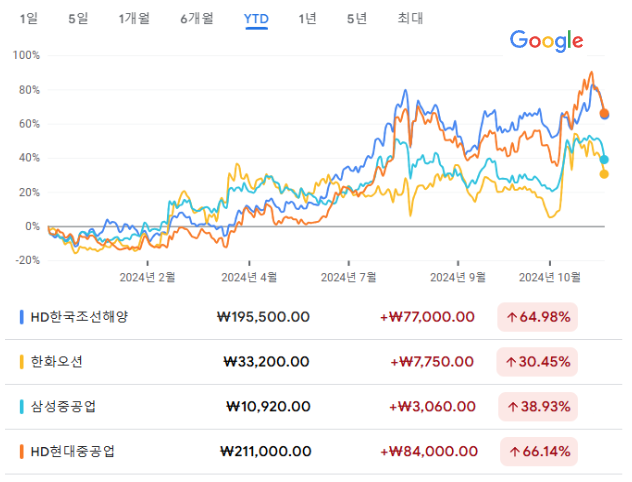The height and width of the screenshot is (482, 632).
Task: Click the YTD tab
Action: coord(257,18)
